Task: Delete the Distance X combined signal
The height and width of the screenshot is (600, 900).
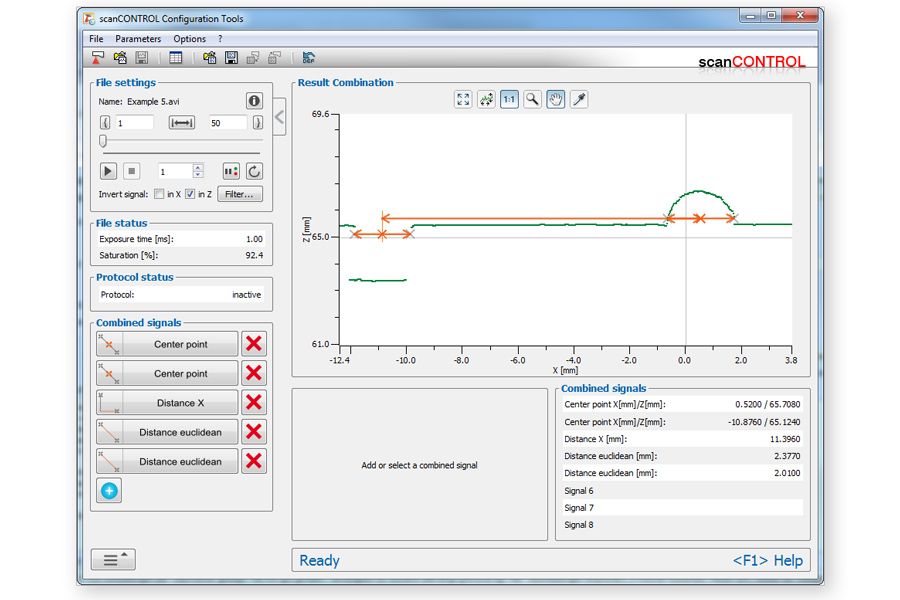Action: [x=254, y=402]
